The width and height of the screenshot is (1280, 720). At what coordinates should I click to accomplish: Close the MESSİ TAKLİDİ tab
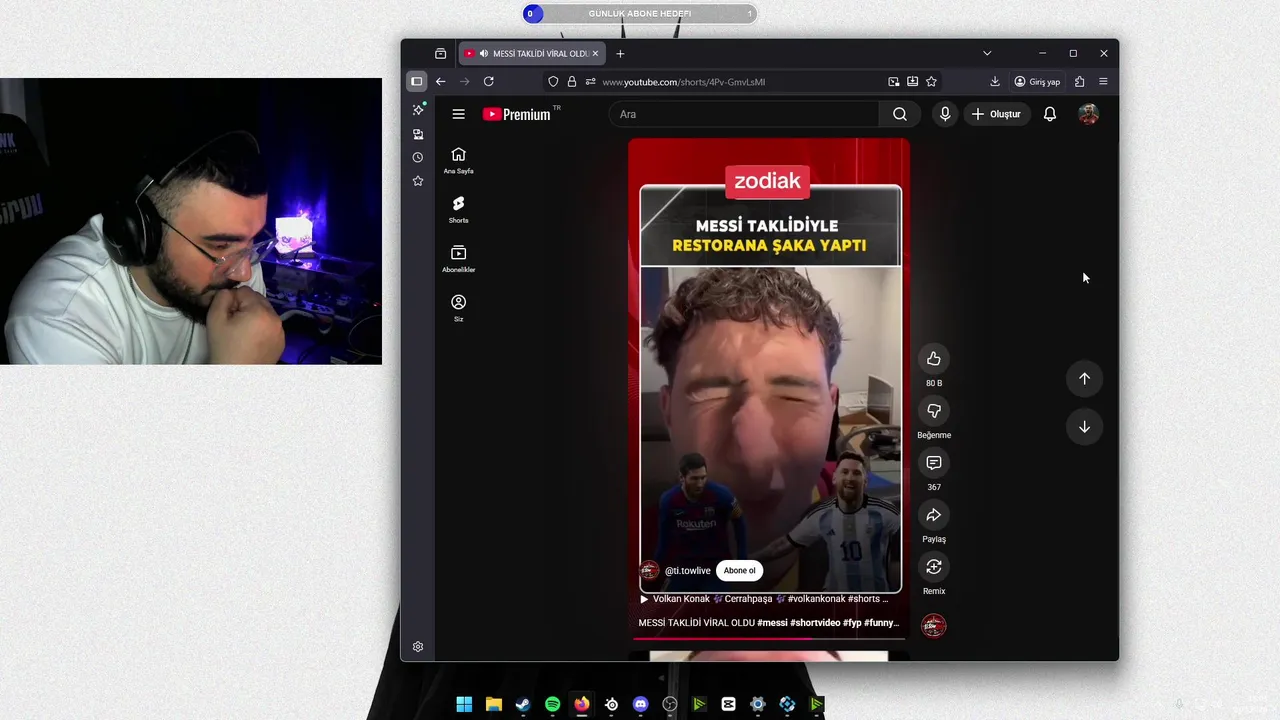click(596, 53)
